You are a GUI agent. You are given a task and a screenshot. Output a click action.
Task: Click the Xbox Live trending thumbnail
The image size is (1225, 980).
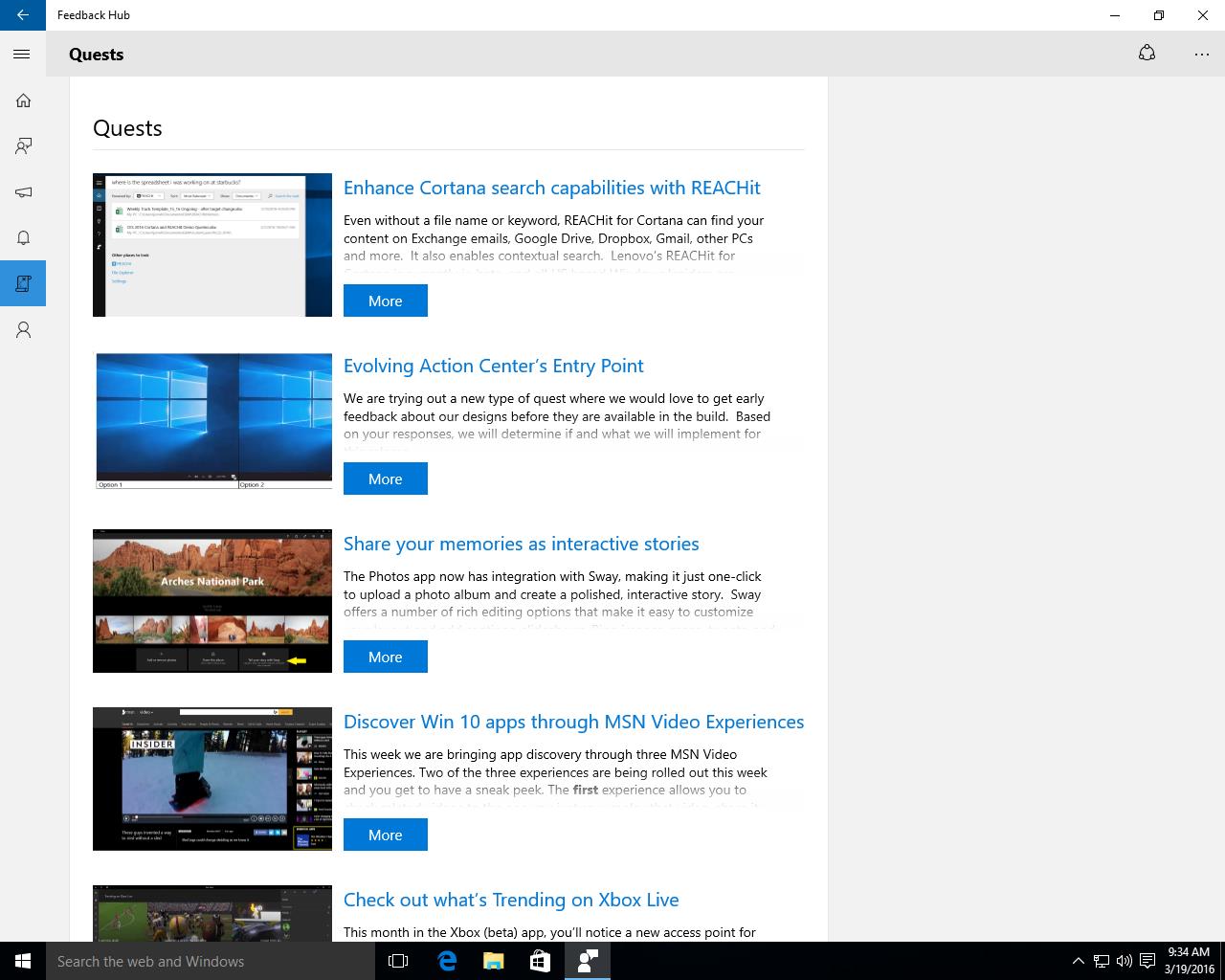click(x=212, y=913)
